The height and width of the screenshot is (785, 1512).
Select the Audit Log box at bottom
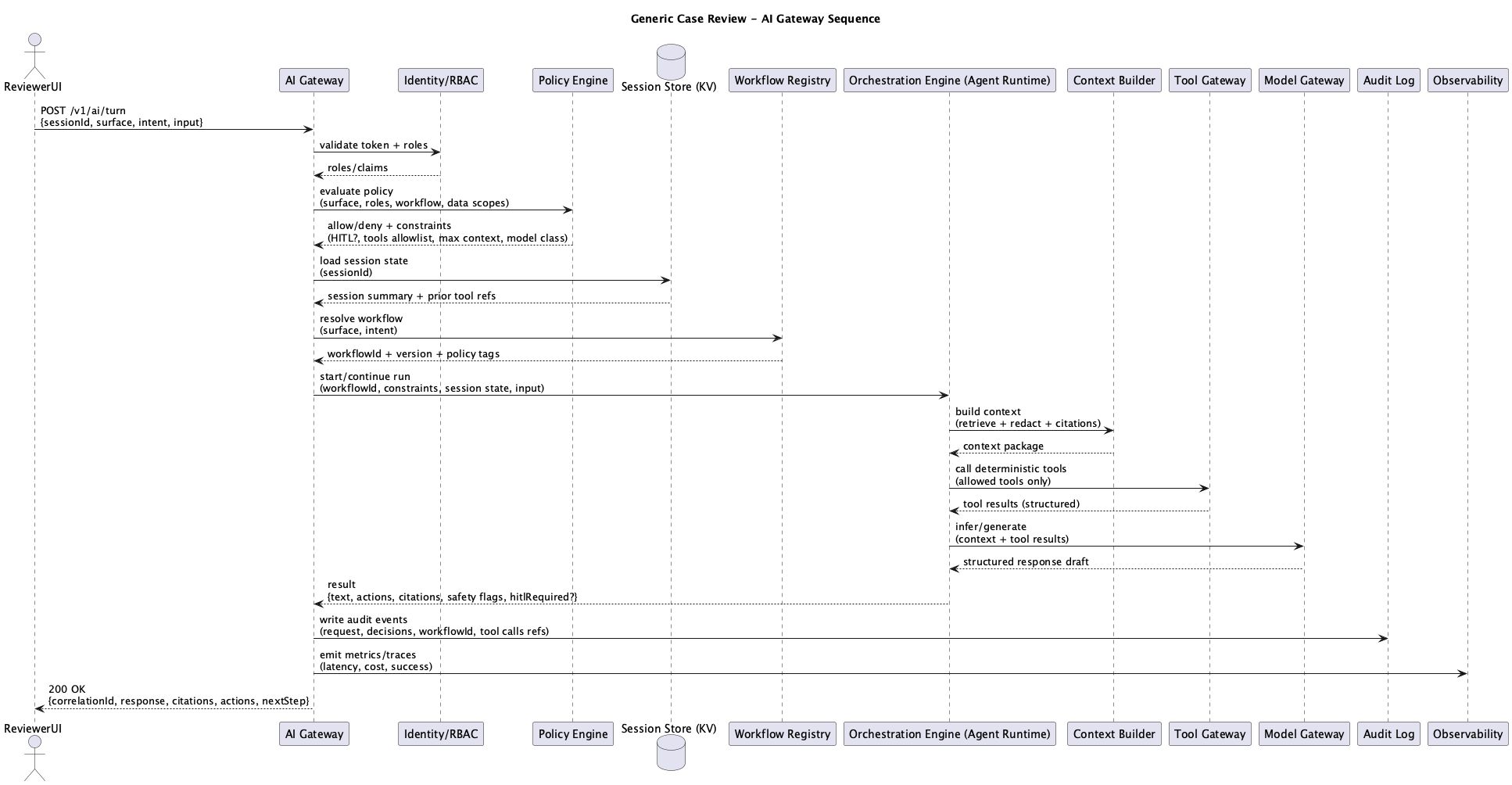click(x=1388, y=733)
